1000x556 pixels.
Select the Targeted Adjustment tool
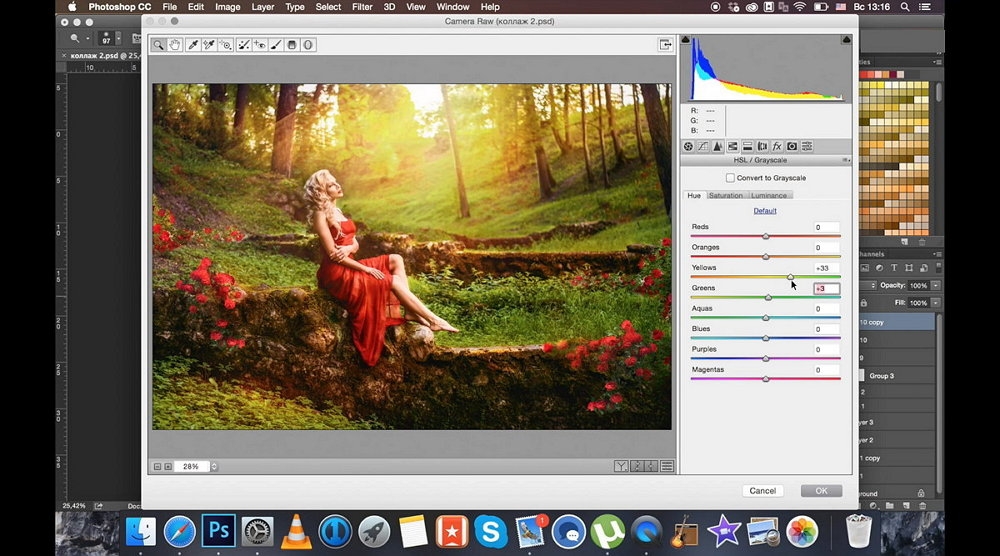coord(225,45)
